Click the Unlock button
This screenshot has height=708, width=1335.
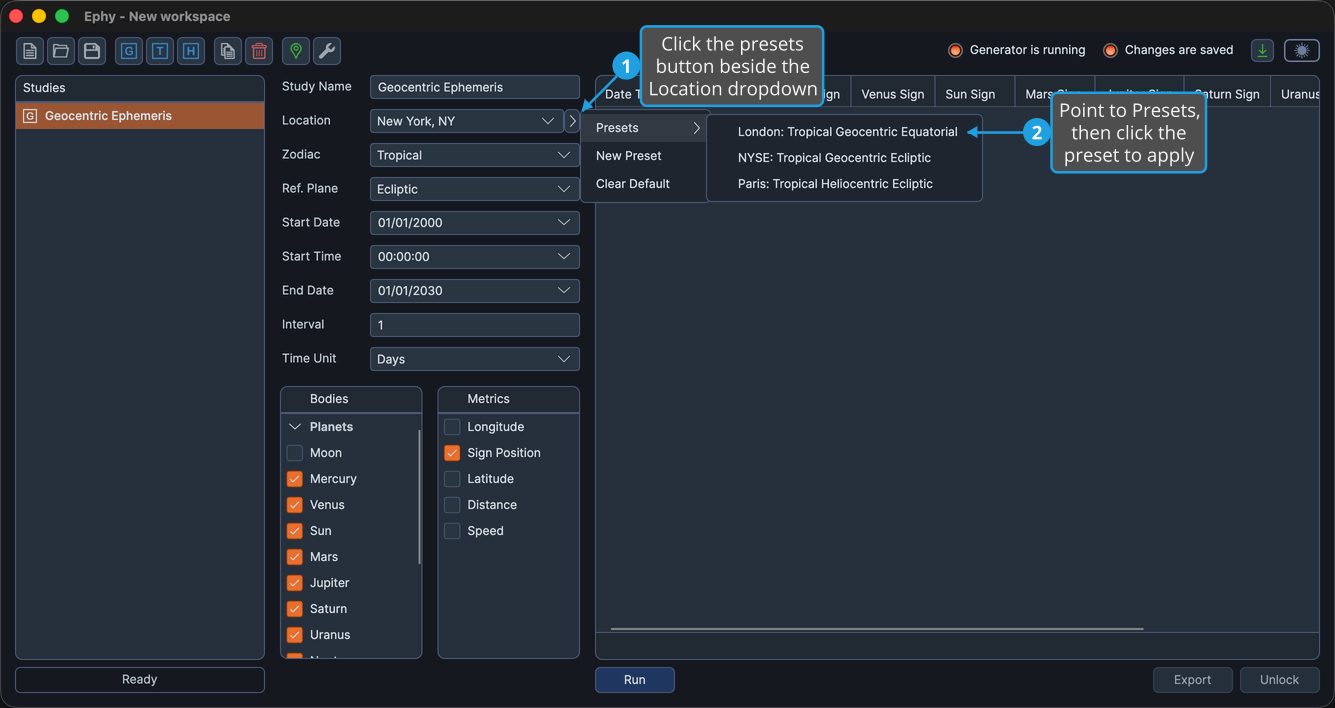[1279, 680]
